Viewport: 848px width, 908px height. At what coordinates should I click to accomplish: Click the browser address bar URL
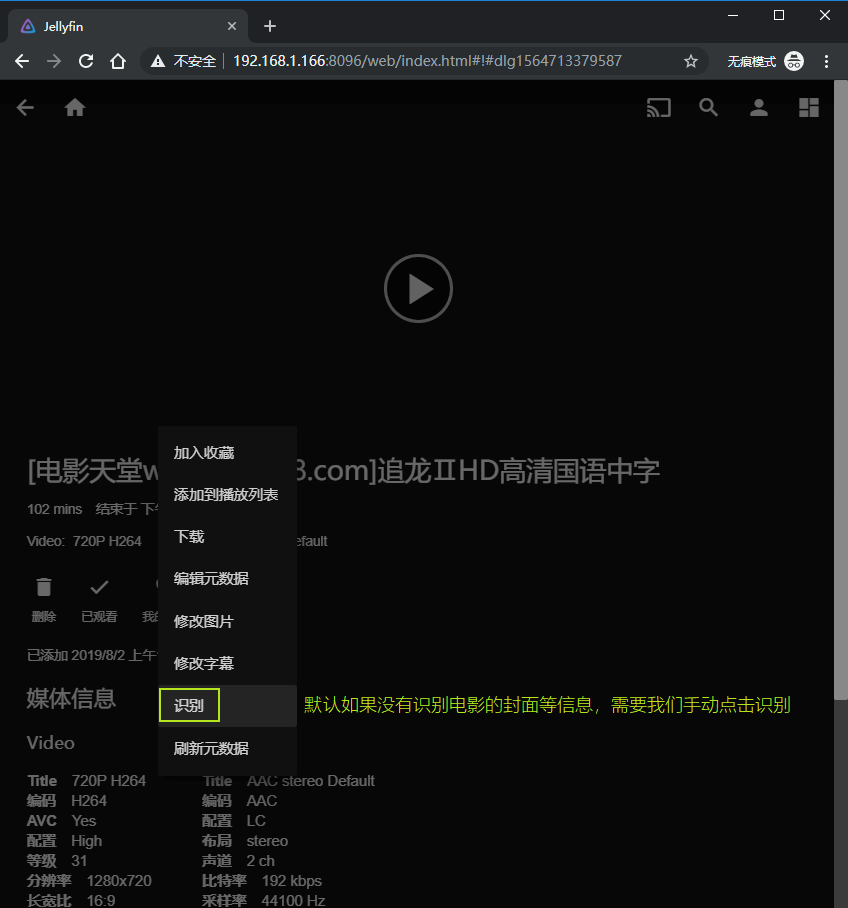427,61
